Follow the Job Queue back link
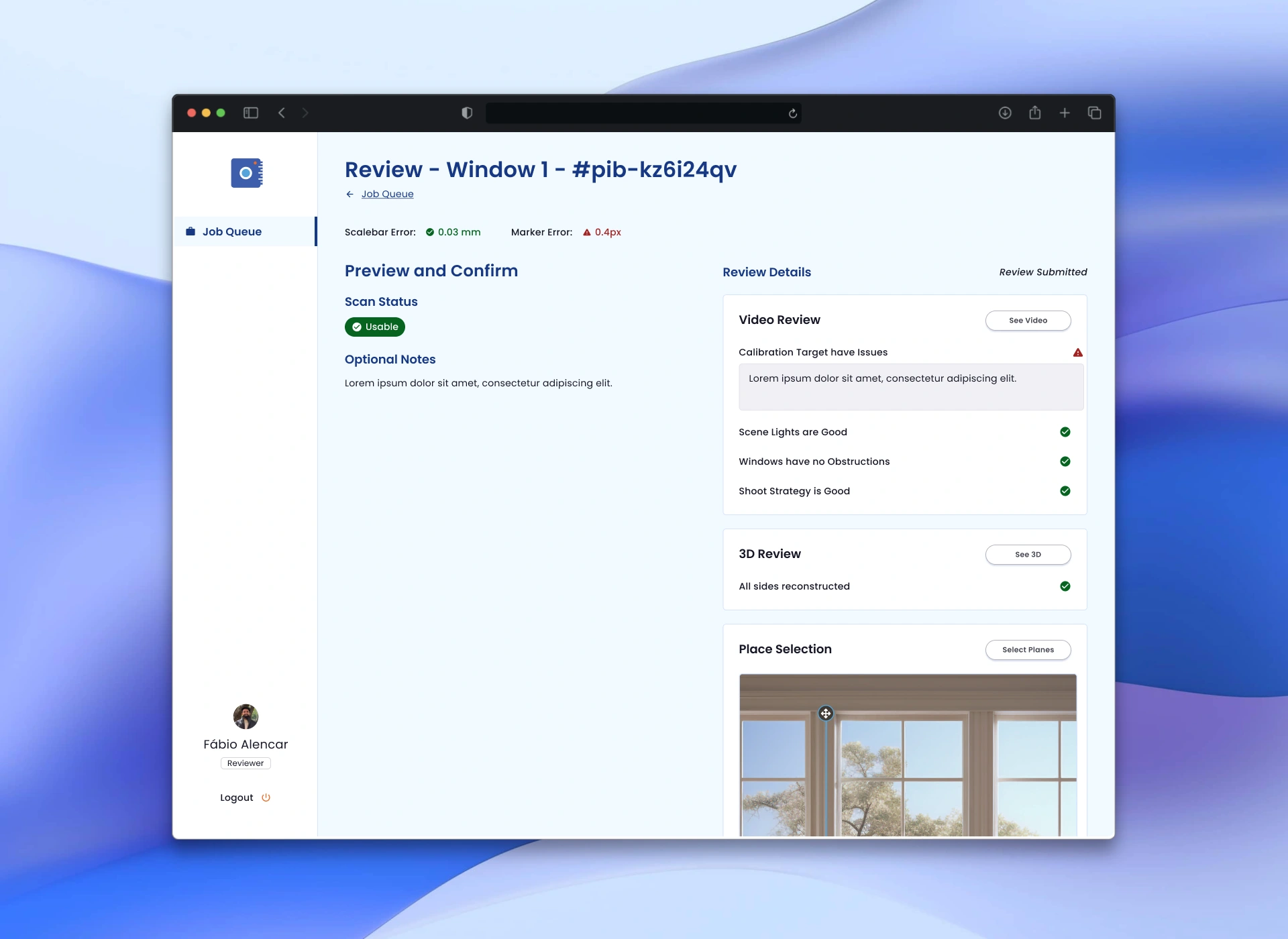 pyautogui.click(x=387, y=194)
